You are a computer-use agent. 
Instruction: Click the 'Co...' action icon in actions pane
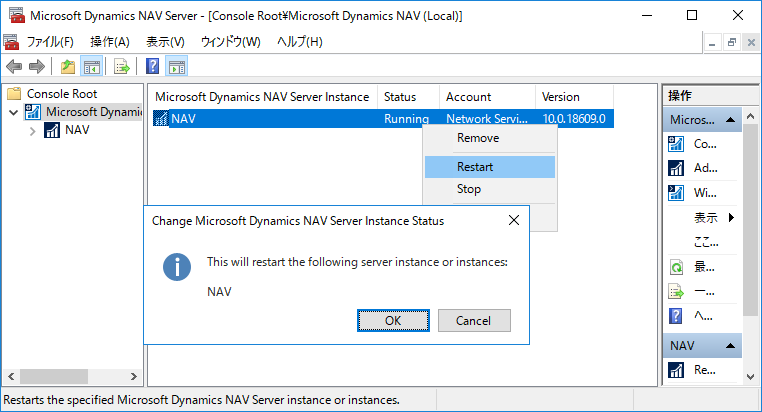click(x=676, y=144)
